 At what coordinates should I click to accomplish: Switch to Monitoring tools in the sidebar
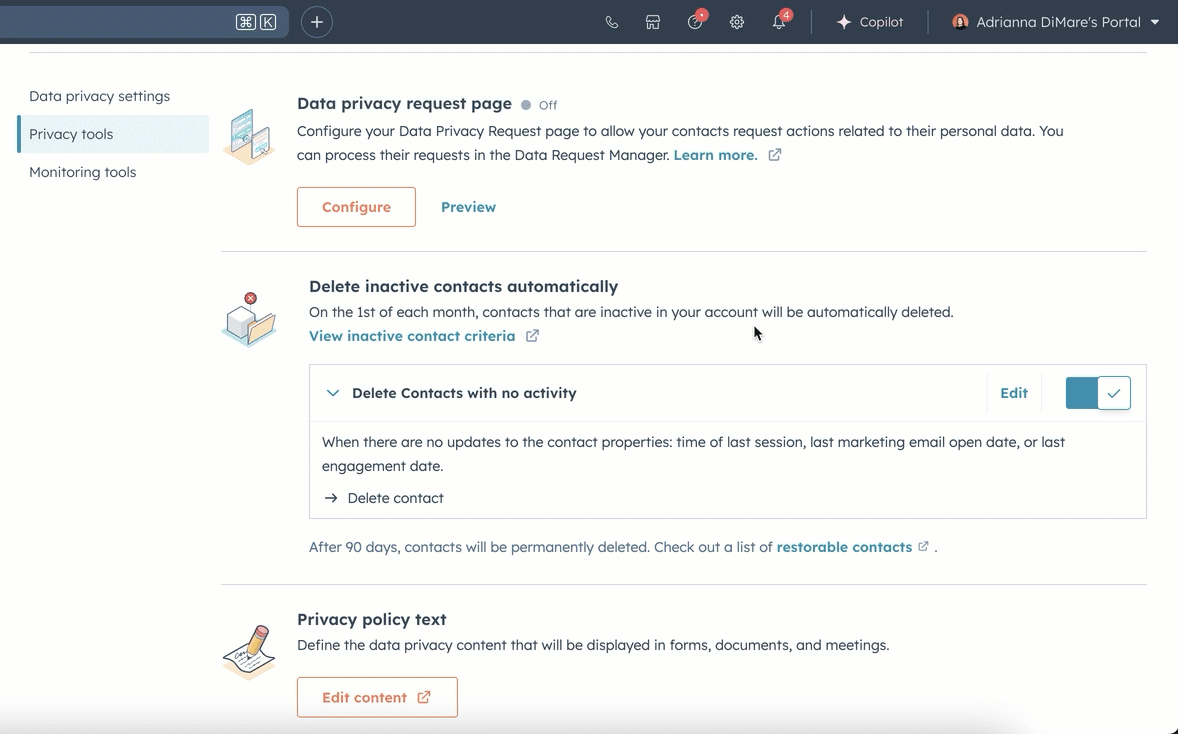[83, 171]
